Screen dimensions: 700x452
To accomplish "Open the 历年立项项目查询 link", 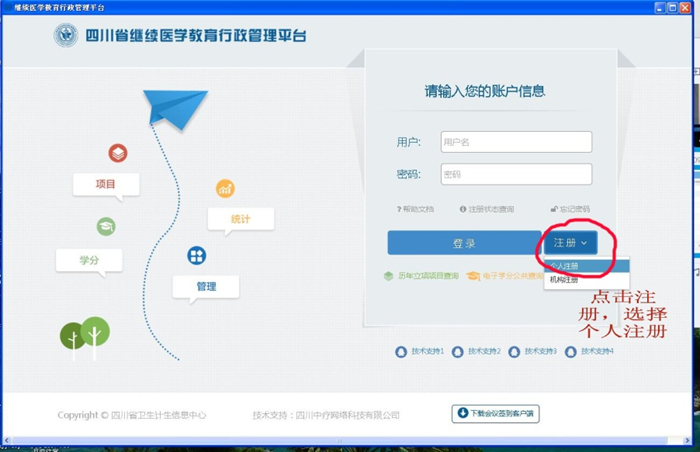I will pos(422,276).
